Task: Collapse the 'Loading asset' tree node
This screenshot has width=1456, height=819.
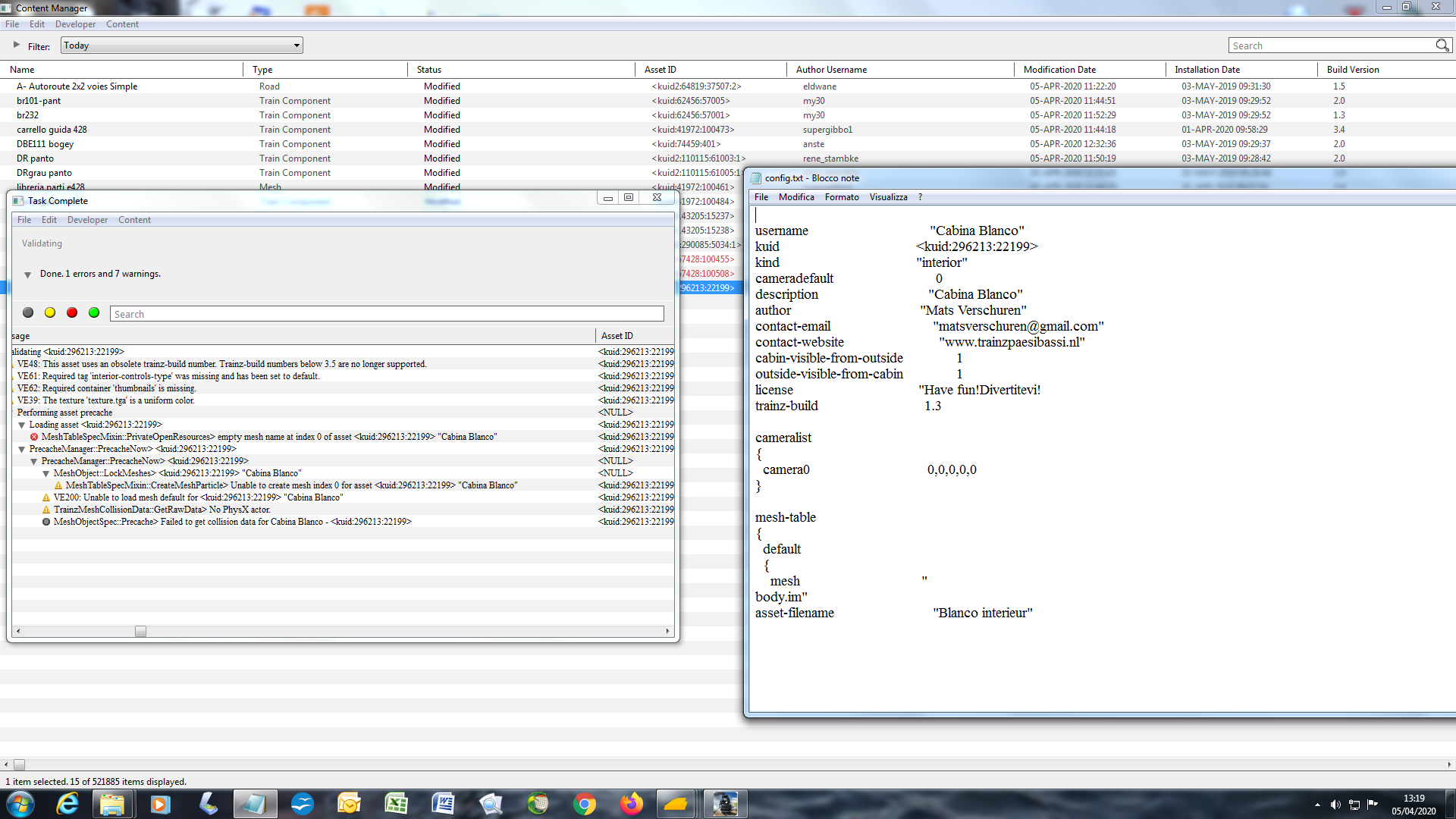Action: (22, 425)
